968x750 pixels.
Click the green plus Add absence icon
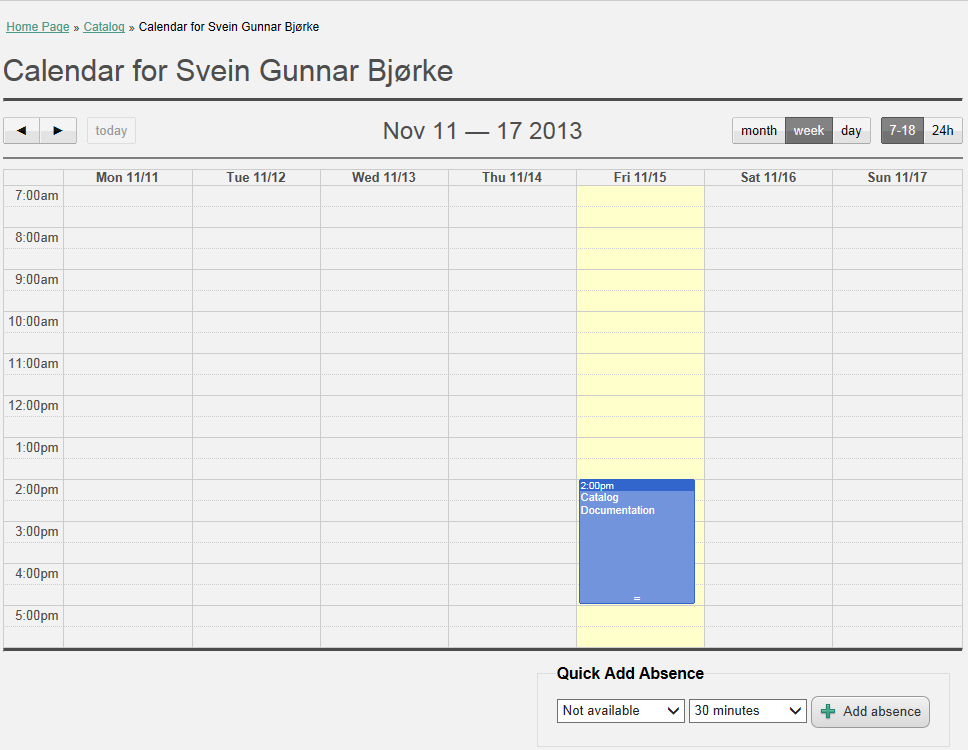point(828,712)
